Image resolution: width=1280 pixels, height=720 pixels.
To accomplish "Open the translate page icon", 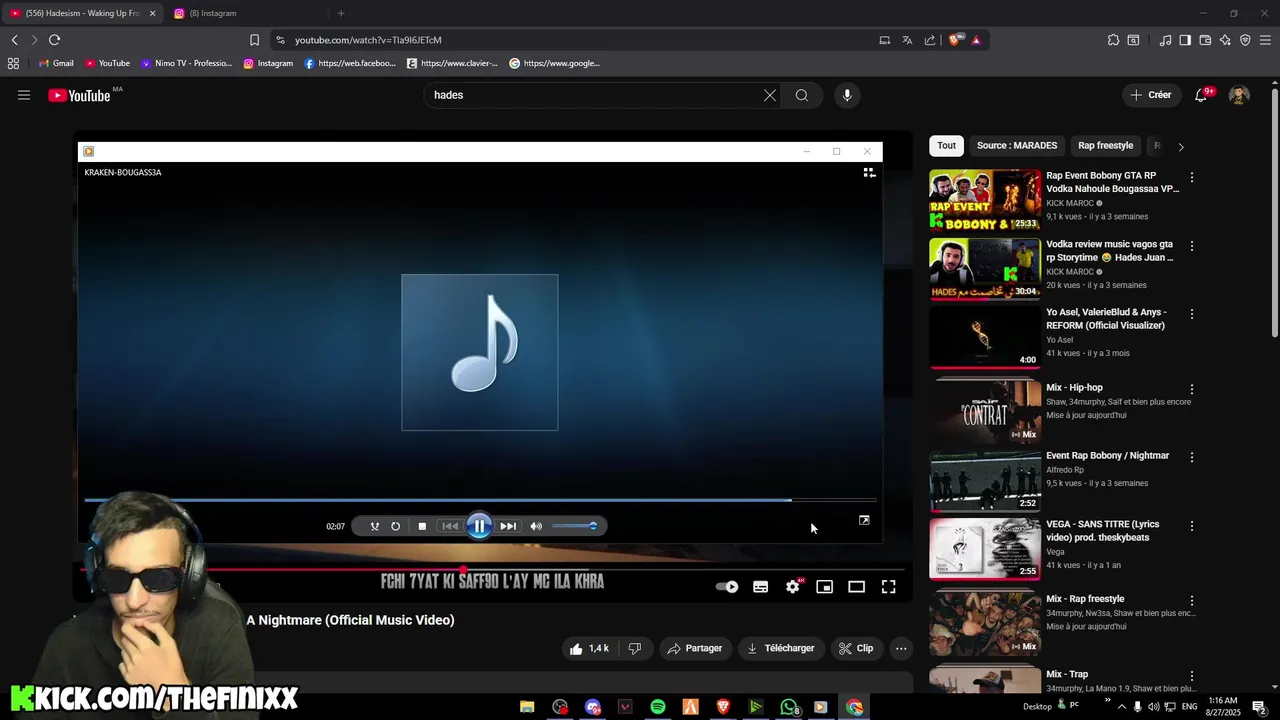I will (x=907, y=40).
